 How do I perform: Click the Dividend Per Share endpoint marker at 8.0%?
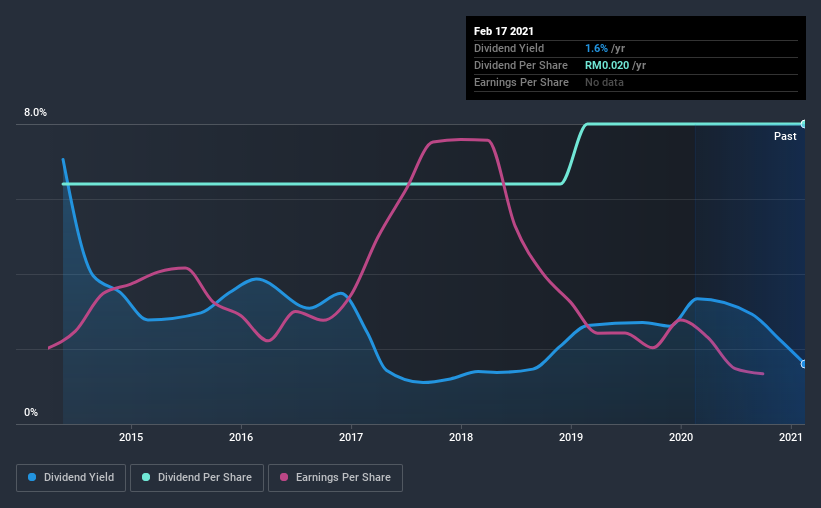click(x=803, y=124)
